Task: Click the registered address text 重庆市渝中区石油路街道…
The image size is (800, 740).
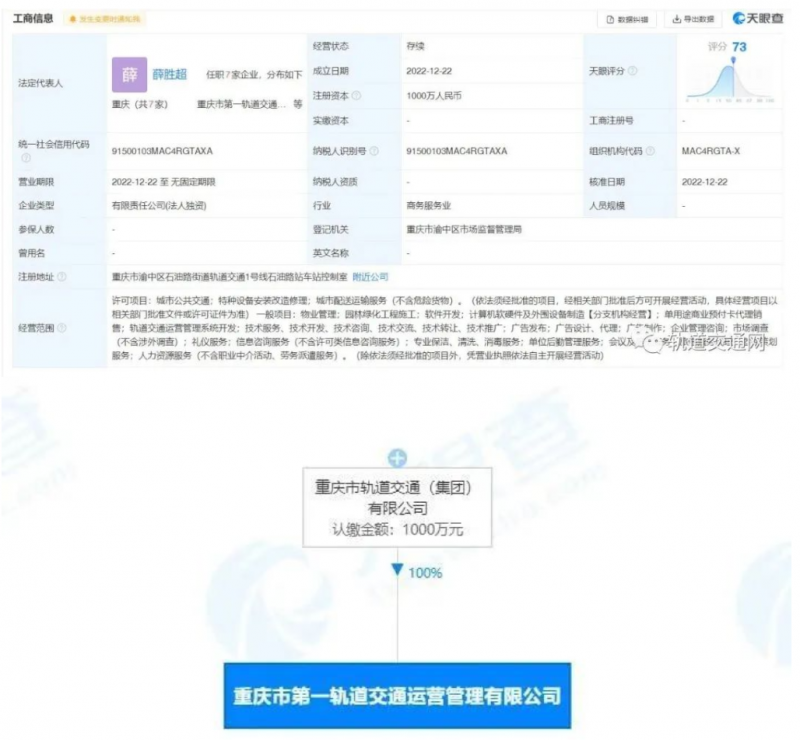Action: pos(230,277)
